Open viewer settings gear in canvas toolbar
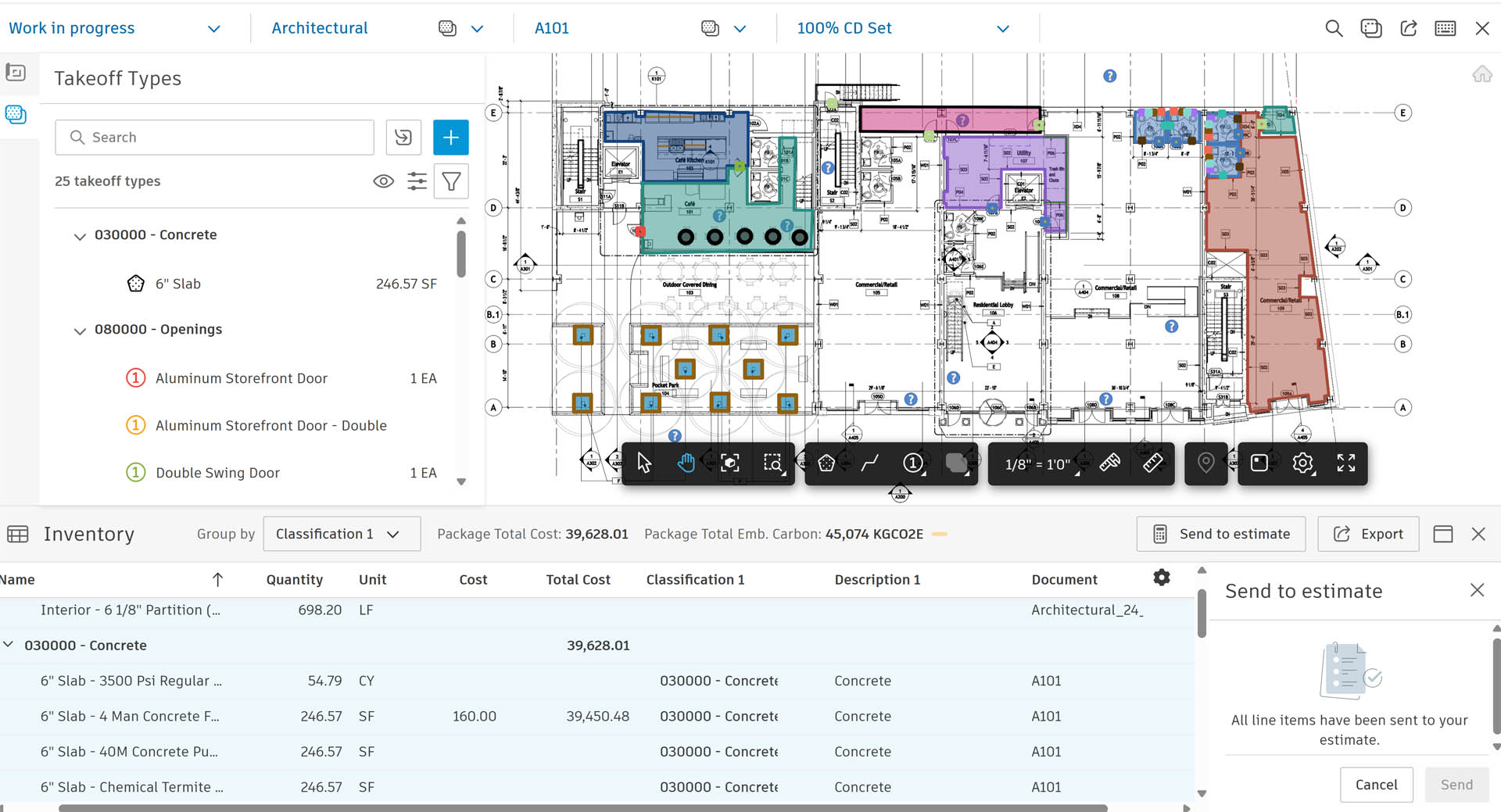This screenshot has width=1501, height=812. point(1303,463)
